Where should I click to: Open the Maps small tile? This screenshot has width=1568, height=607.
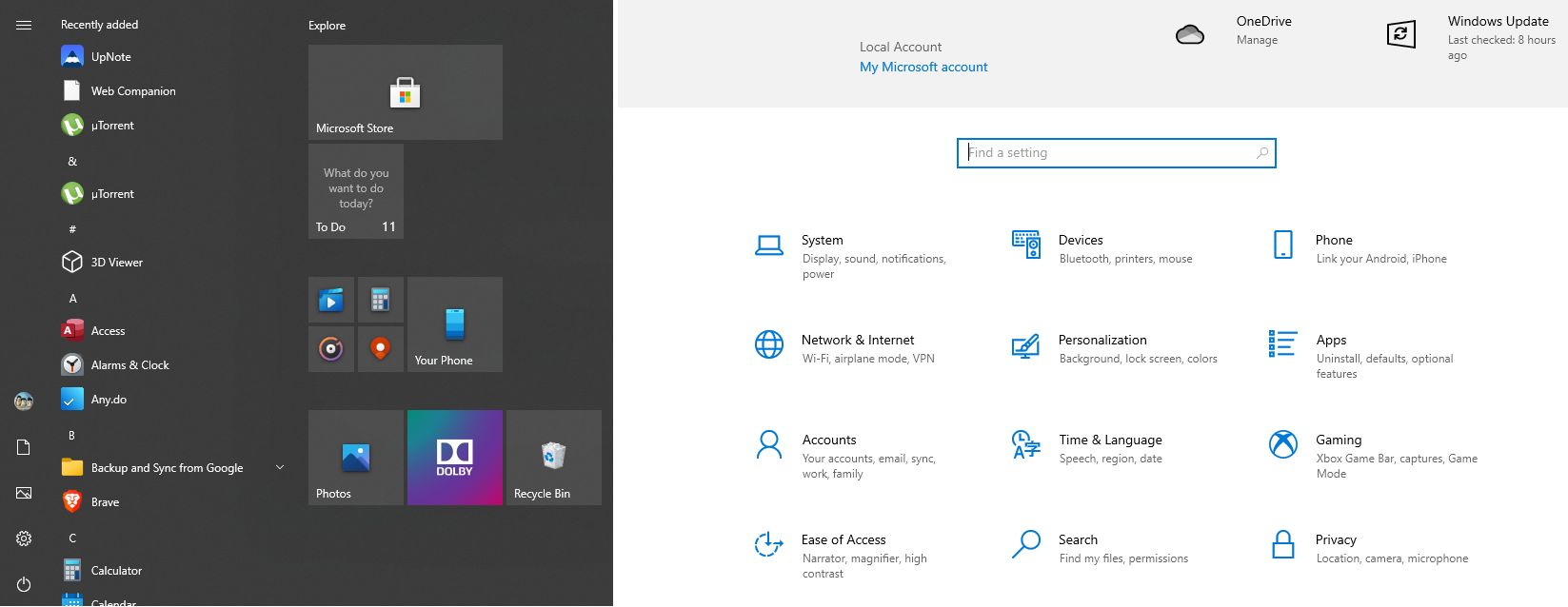coord(381,349)
